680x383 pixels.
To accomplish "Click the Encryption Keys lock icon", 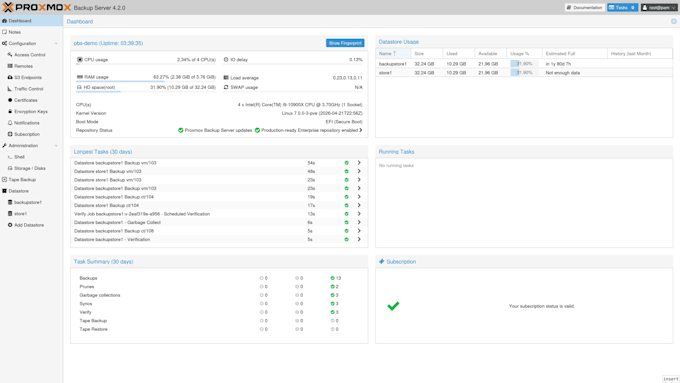I will coord(10,111).
